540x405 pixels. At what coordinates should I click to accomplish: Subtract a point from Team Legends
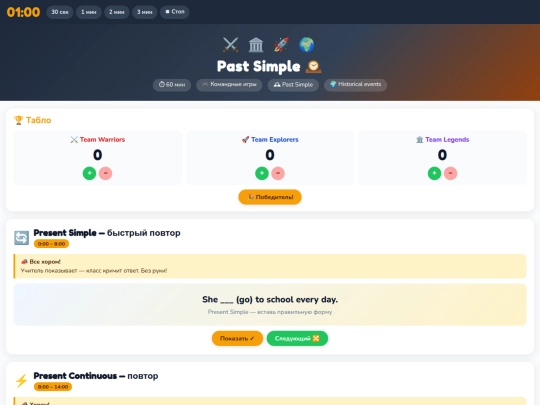point(450,173)
